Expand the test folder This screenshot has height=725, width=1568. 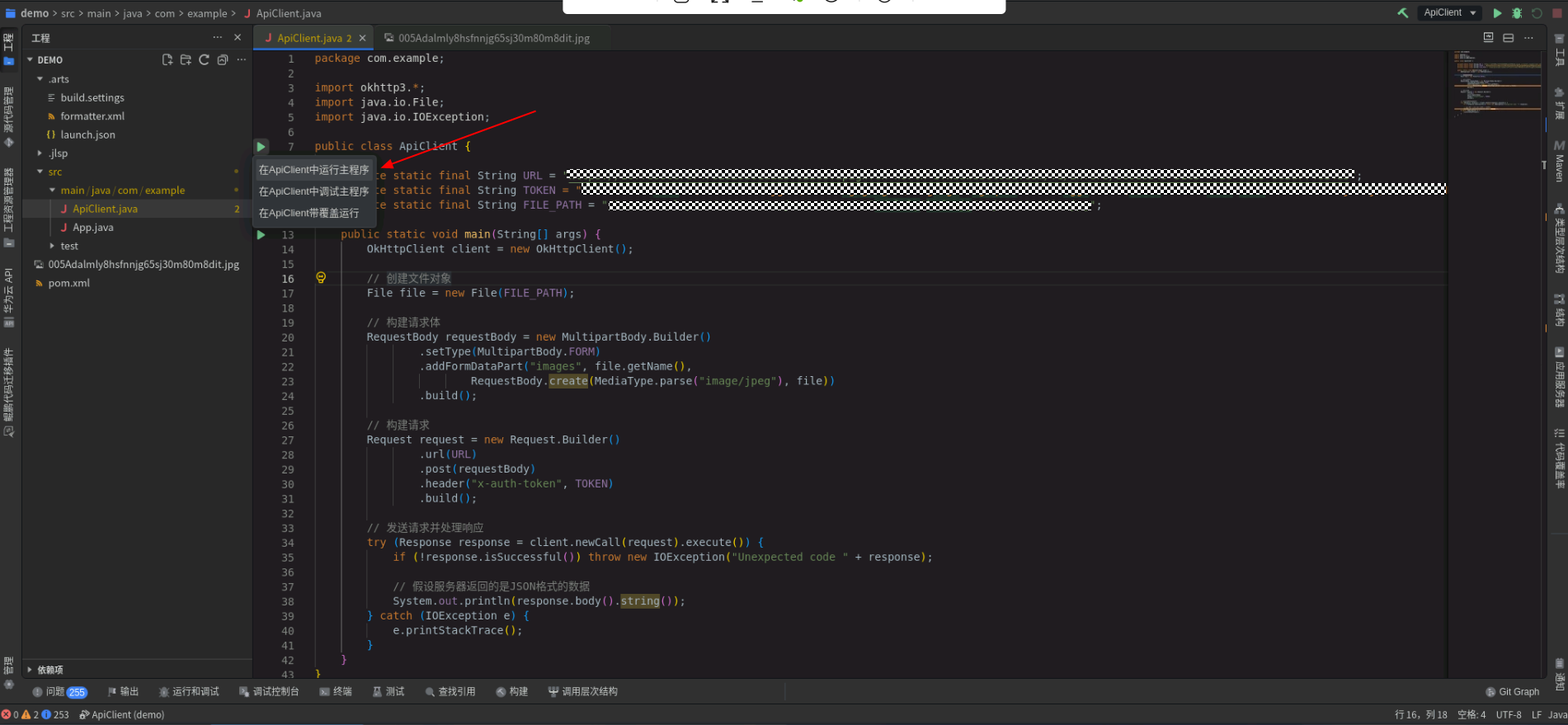coord(52,246)
